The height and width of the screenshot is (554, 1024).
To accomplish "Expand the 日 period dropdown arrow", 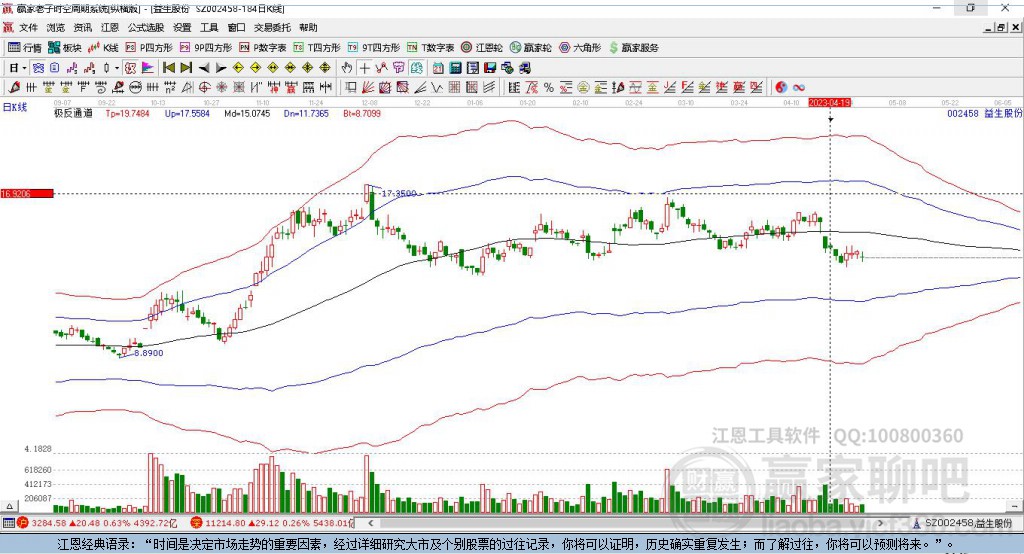I will (x=25, y=68).
